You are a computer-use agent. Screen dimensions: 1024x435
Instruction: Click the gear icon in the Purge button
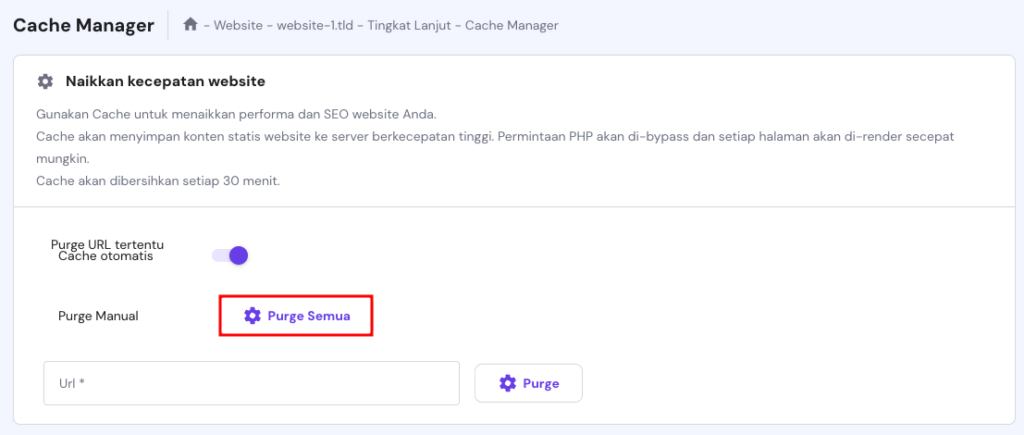pos(508,383)
